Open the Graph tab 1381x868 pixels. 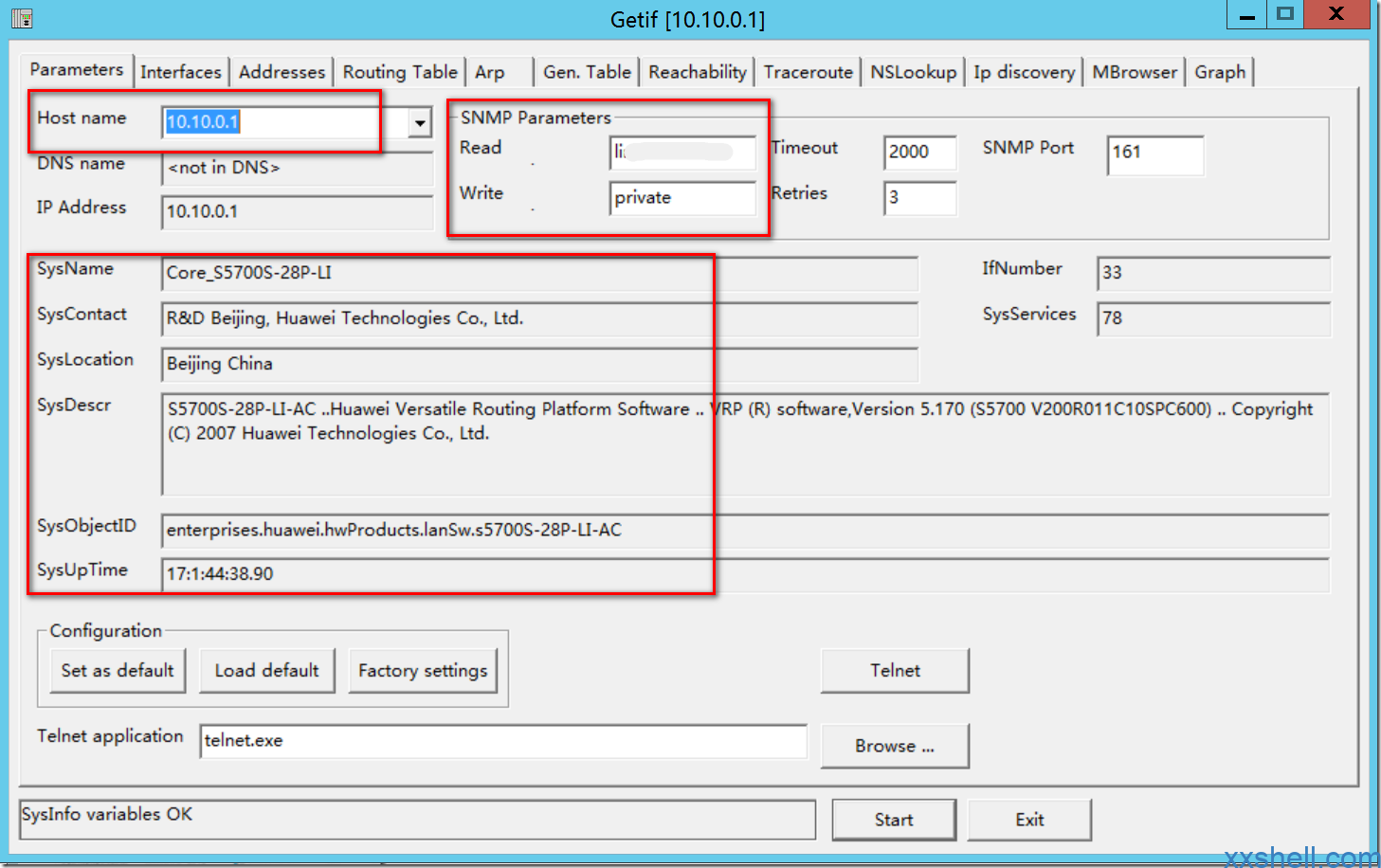coord(1220,72)
